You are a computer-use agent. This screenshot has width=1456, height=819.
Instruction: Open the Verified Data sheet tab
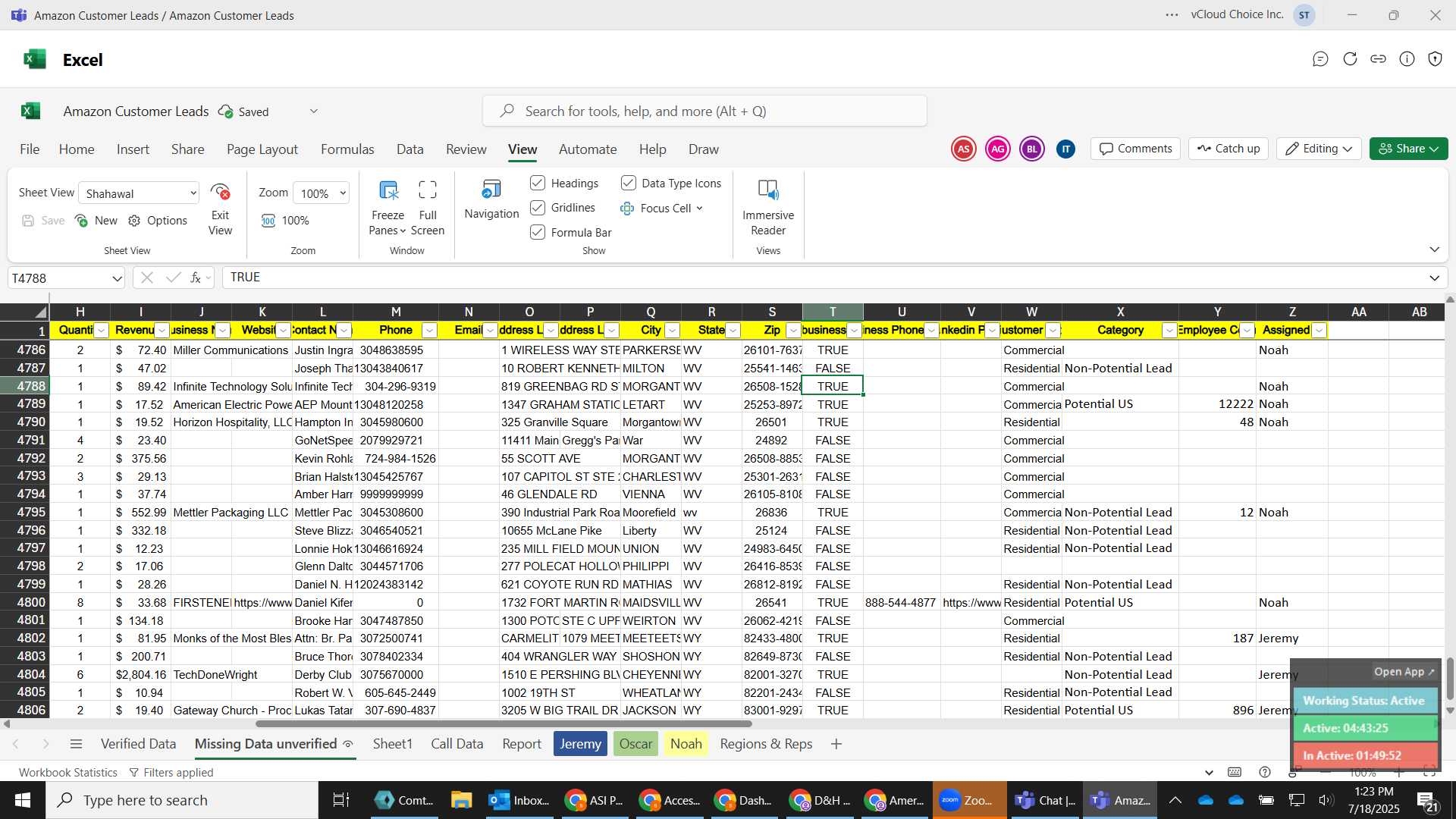click(138, 744)
